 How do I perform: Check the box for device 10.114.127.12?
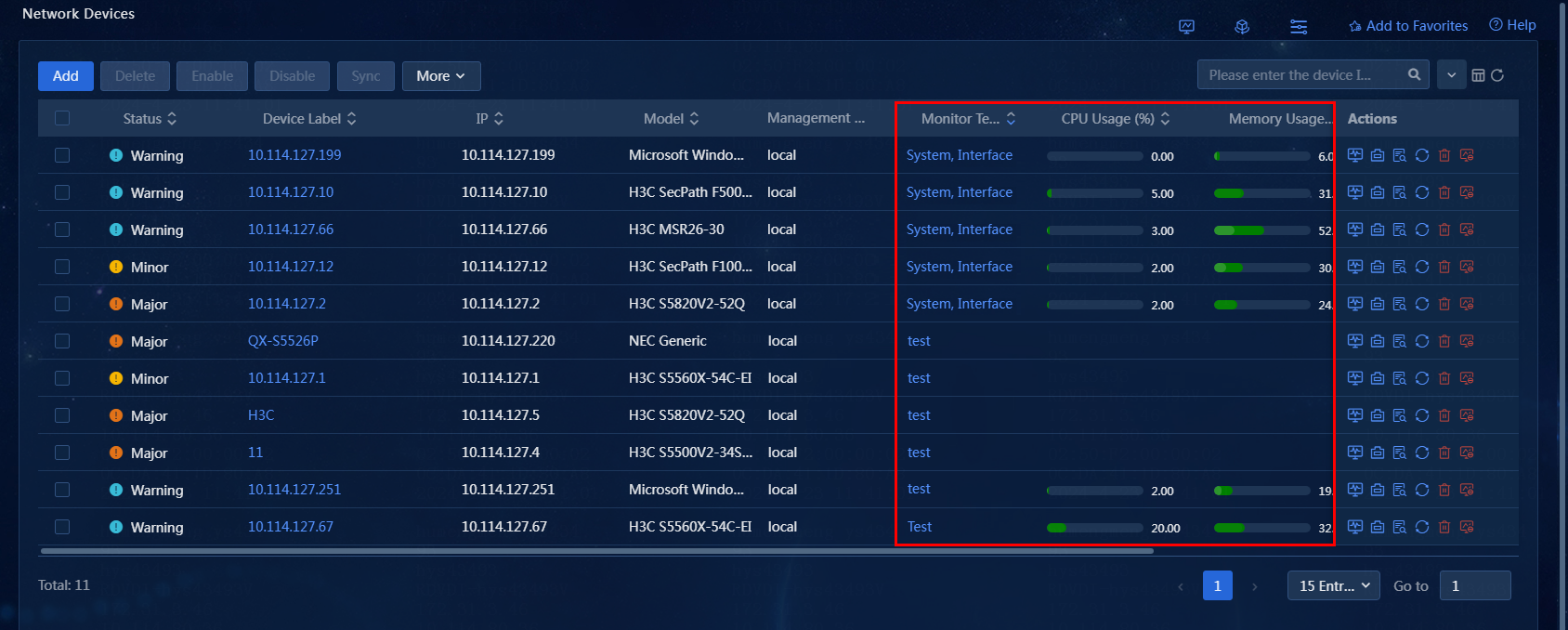point(62,267)
